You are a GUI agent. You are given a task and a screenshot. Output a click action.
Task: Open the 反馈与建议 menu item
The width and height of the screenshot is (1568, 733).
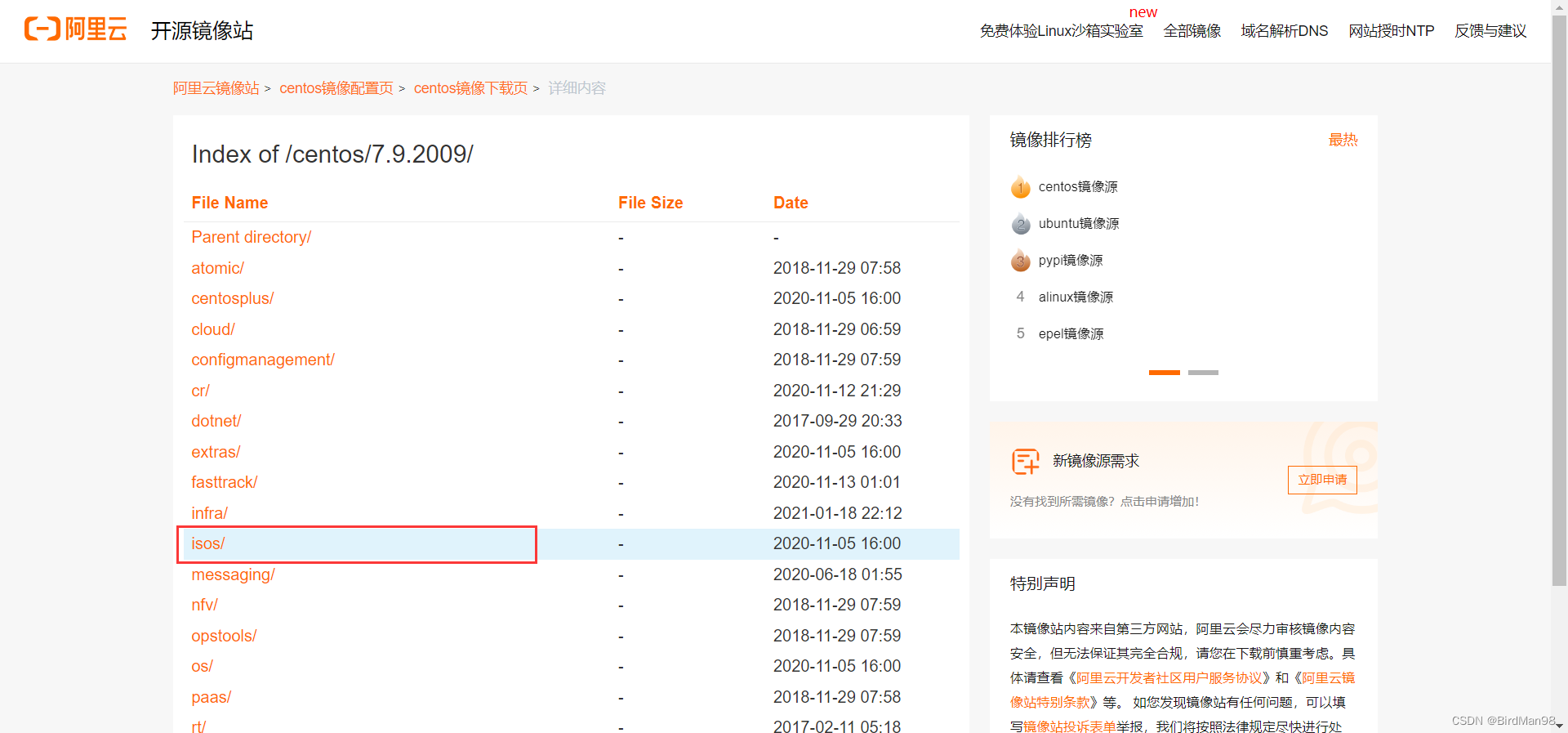(1490, 31)
